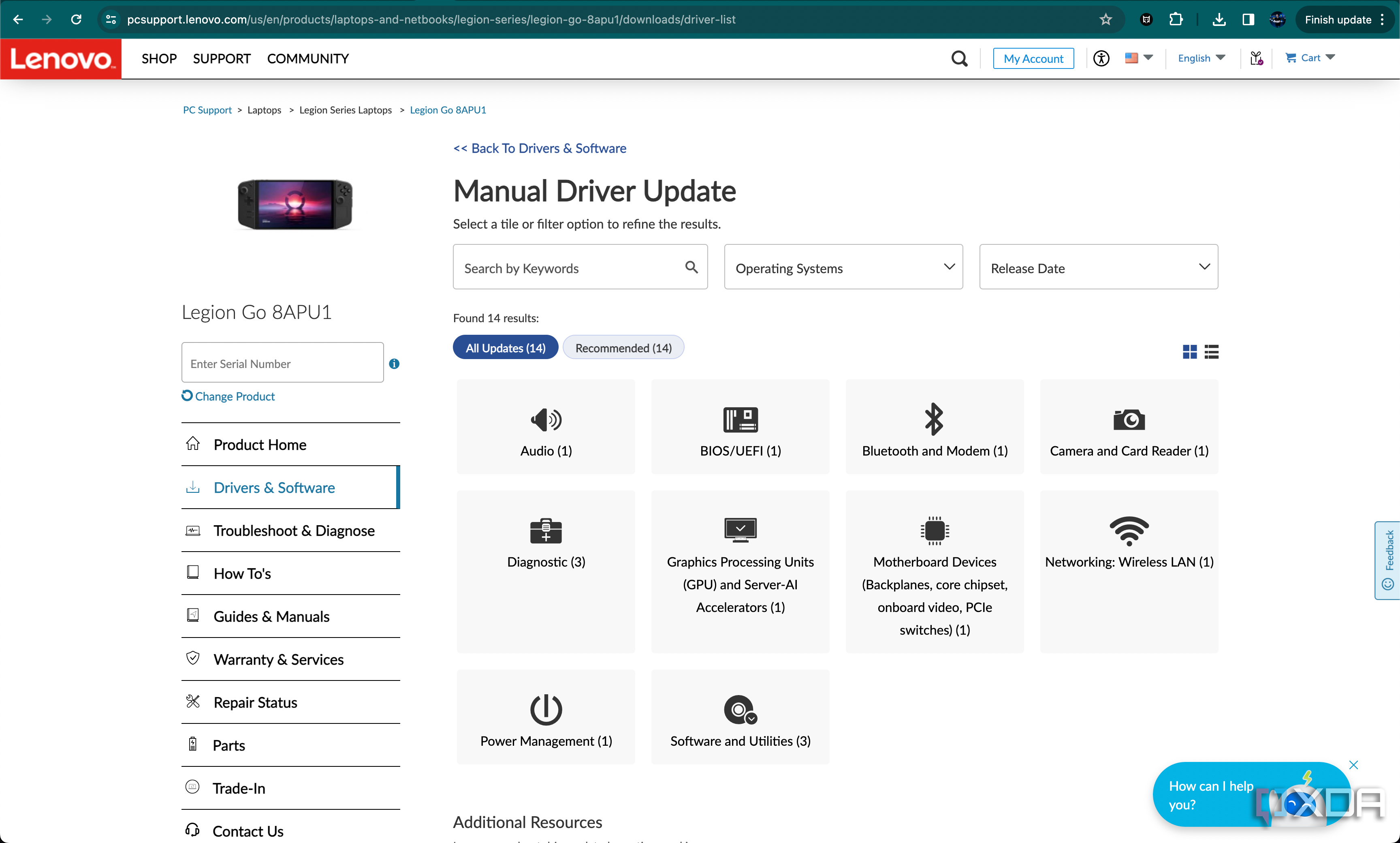This screenshot has height=843, width=1400.
Task: Click the PC Support breadcrumb
Action: [207, 110]
